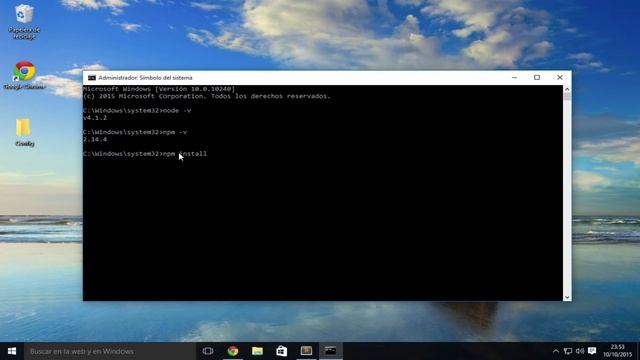Select the yellow folder on desktop
Screen dimensions: 640x360
[x=24, y=132]
